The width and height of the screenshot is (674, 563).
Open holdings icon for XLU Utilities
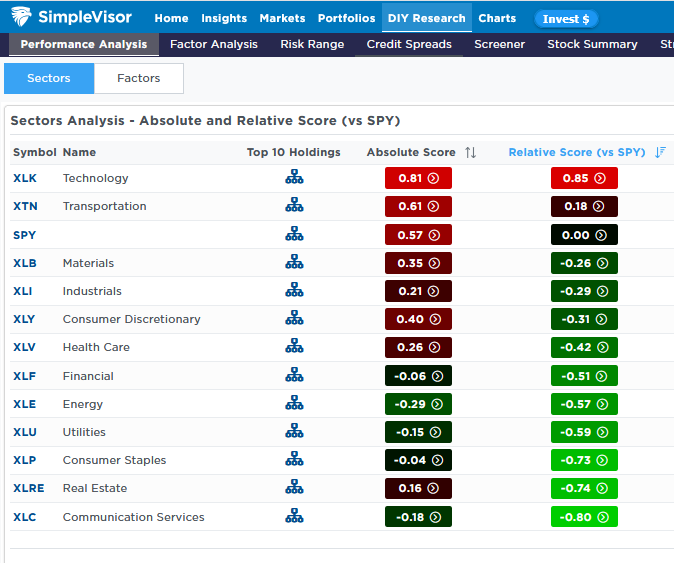pos(294,431)
